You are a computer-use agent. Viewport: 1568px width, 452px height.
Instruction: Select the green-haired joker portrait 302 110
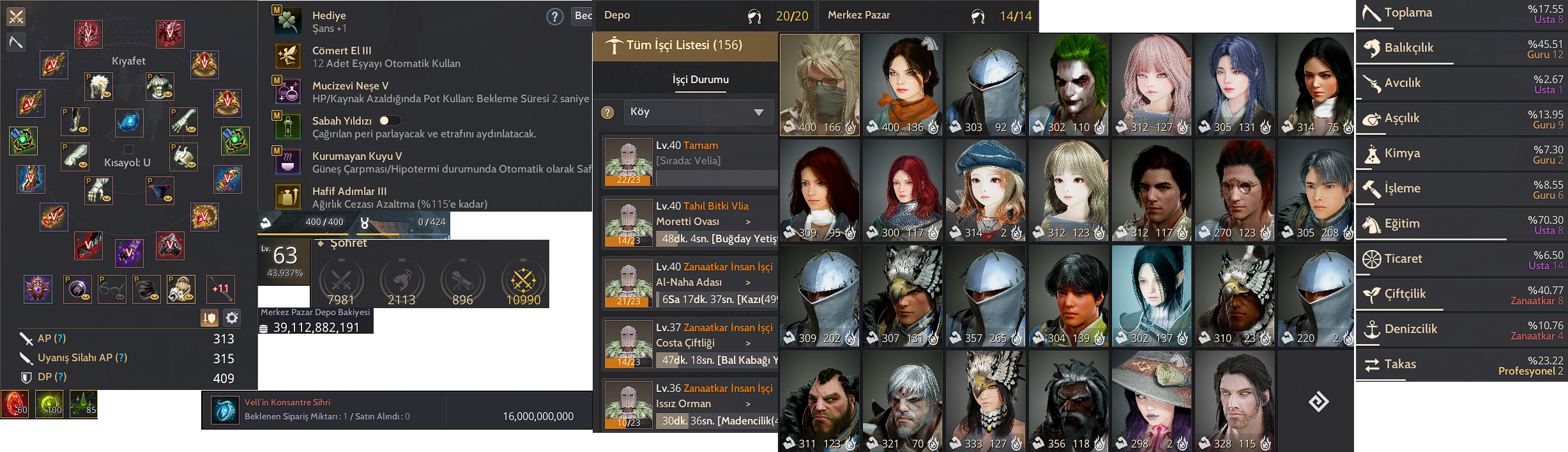(1069, 85)
